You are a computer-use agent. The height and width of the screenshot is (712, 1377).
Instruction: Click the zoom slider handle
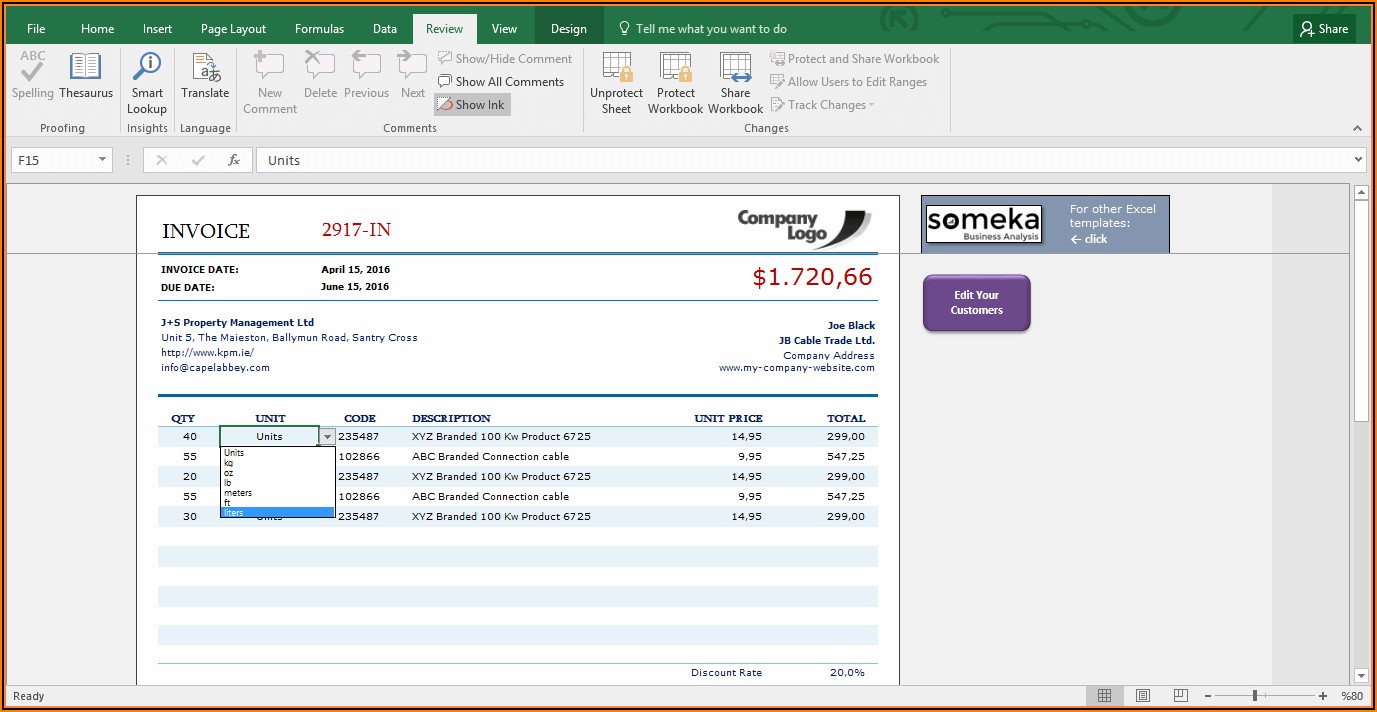(1255, 696)
